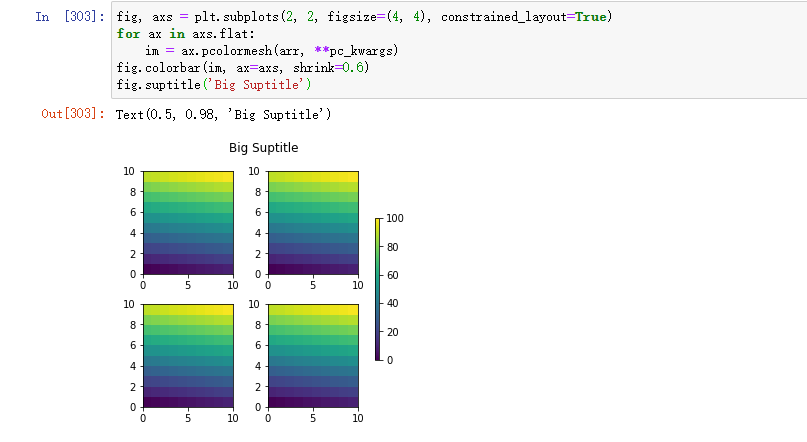Viewport: 807px width, 442px height.
Task: Click the bottom-right pcolormesh subplot
Action: [x=313, y=356]
